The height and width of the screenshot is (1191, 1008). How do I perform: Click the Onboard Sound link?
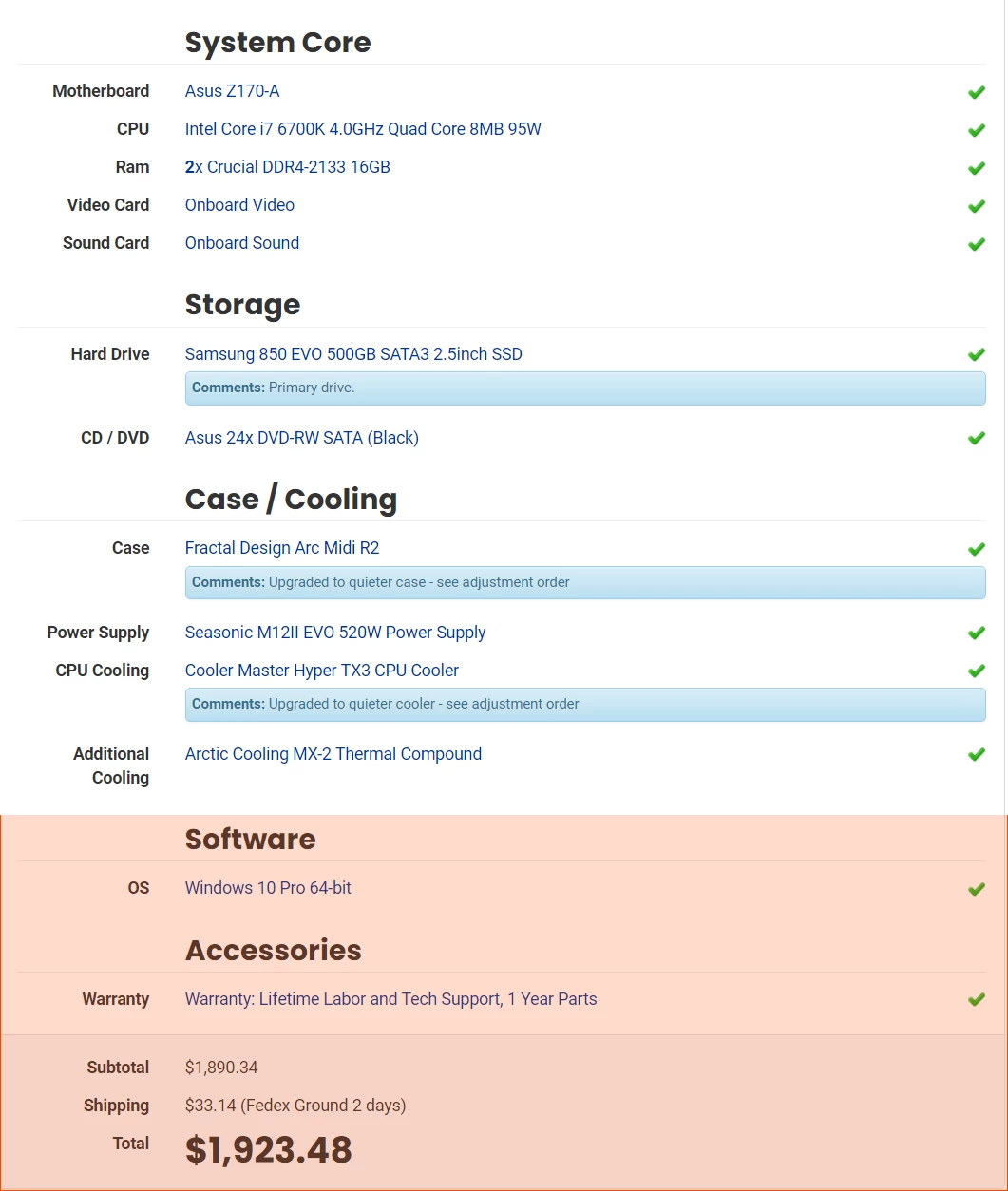pyautogui.click(x=242, y=243)
